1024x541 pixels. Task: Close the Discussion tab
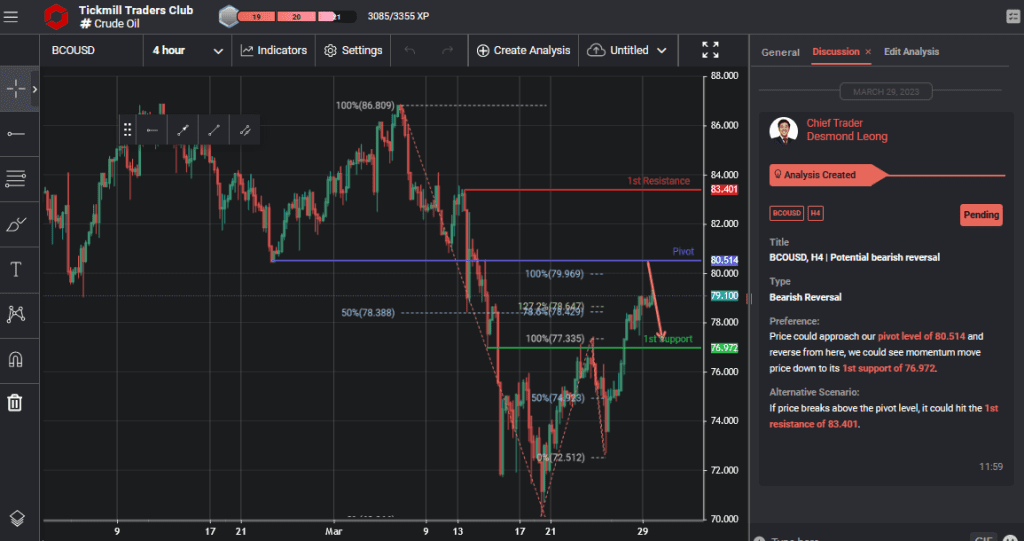[x=868, y=52]
